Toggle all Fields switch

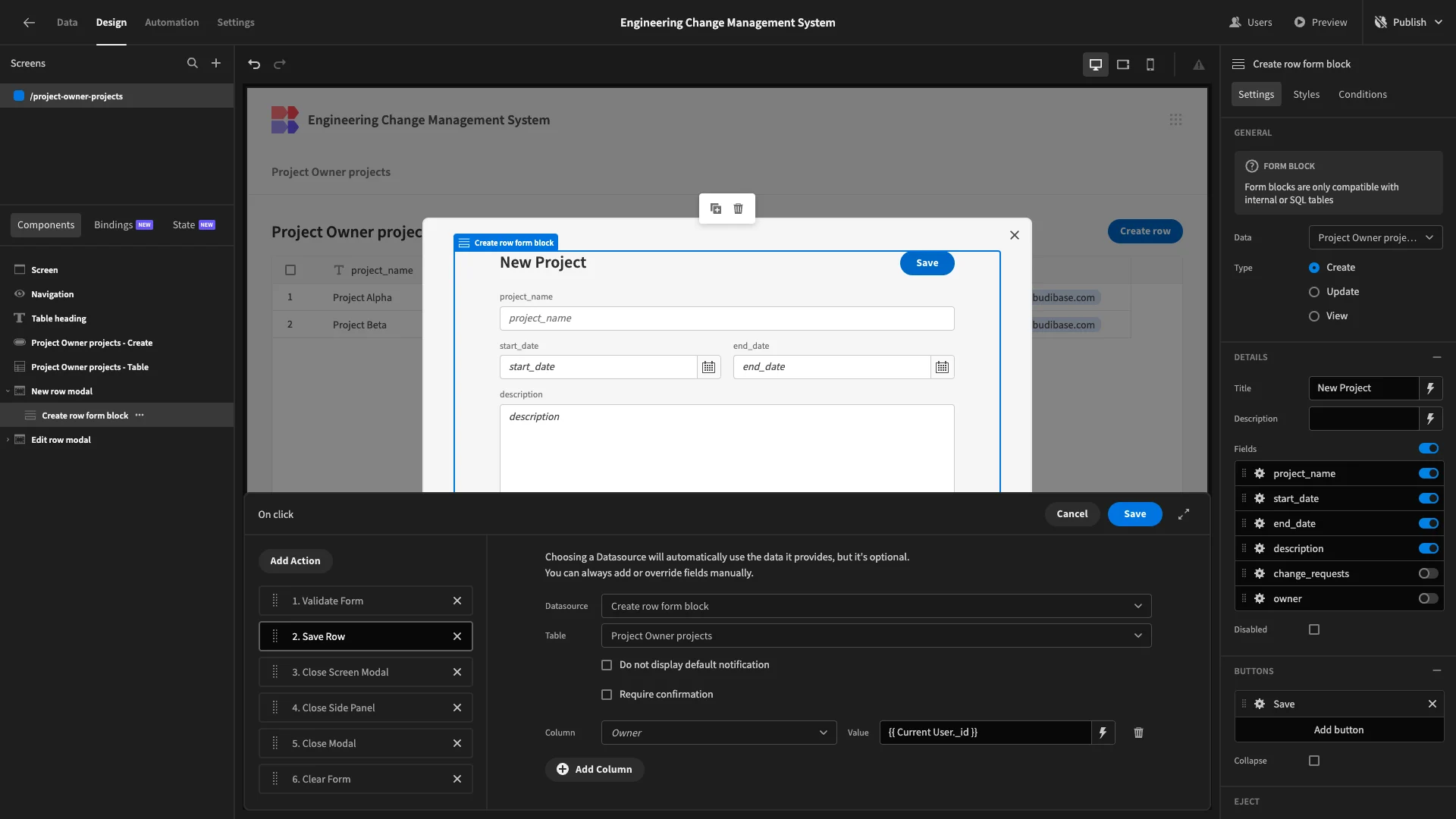tap(1429, 449)
